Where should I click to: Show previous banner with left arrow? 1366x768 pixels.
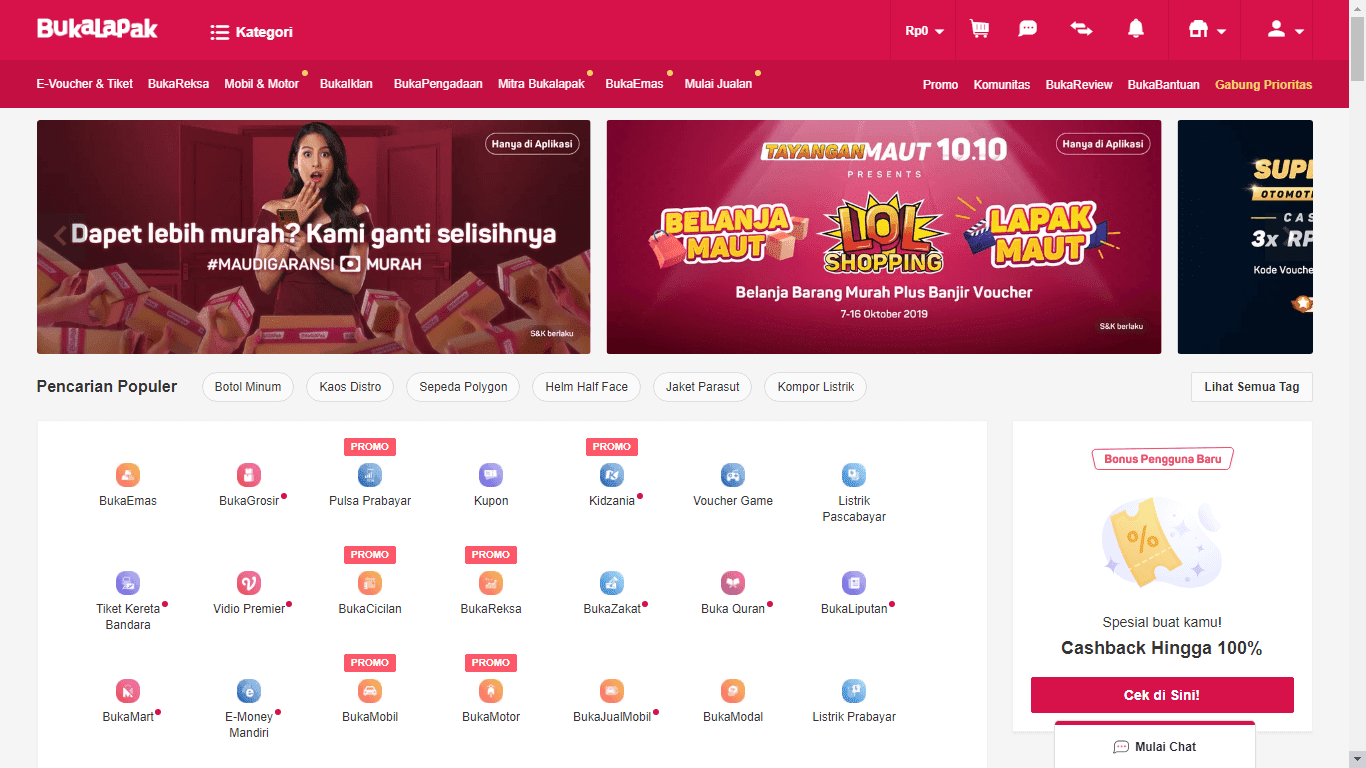click(x=60, y=236)
